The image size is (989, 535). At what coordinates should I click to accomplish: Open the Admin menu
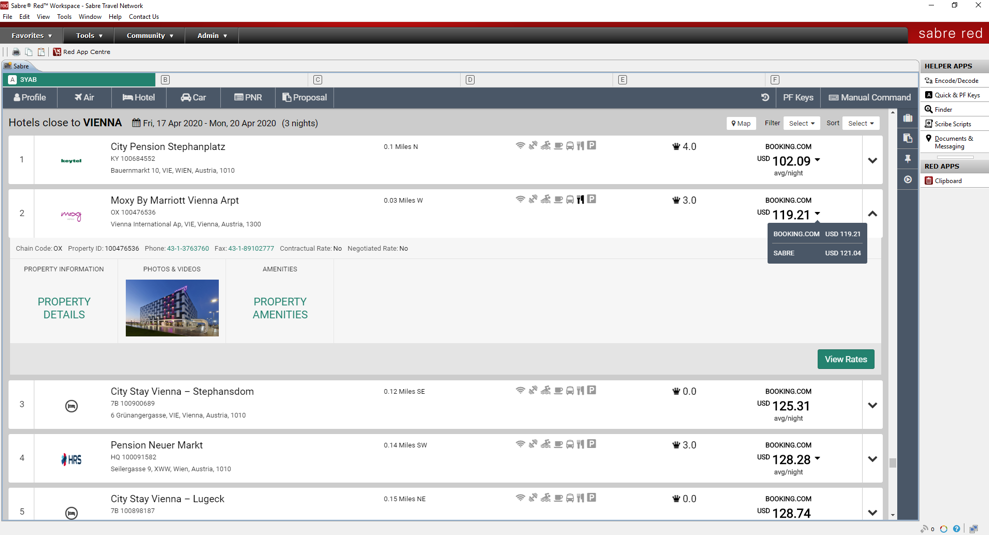point(212,35)
